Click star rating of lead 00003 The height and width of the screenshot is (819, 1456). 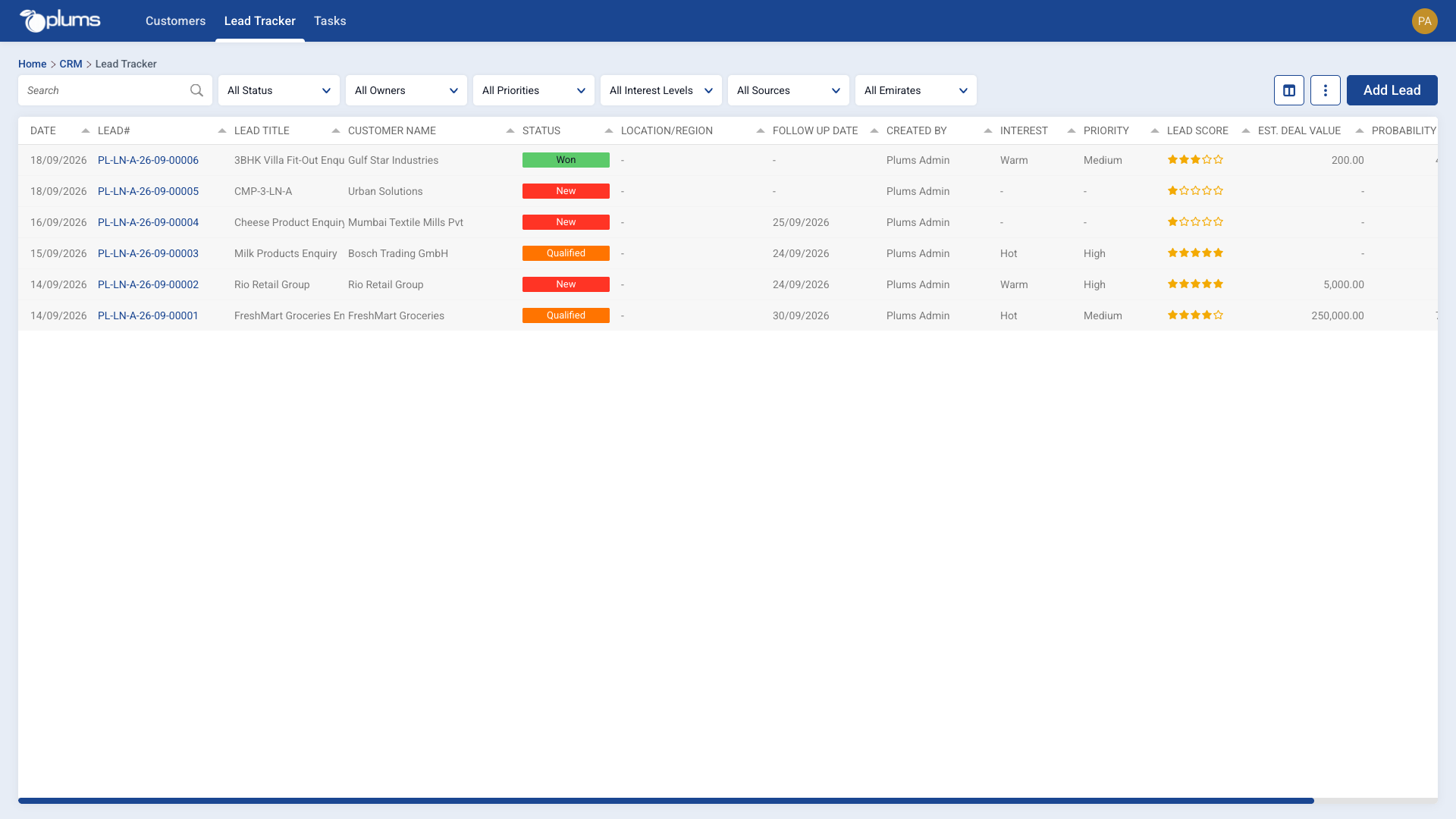1195,253
